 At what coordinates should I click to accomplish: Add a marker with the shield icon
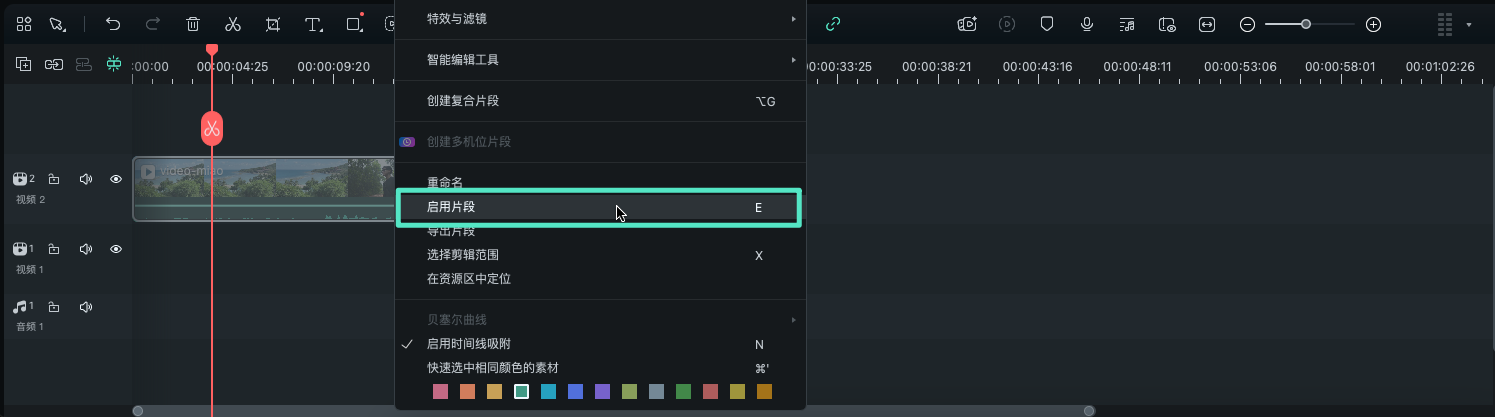tap(1047, 24)
